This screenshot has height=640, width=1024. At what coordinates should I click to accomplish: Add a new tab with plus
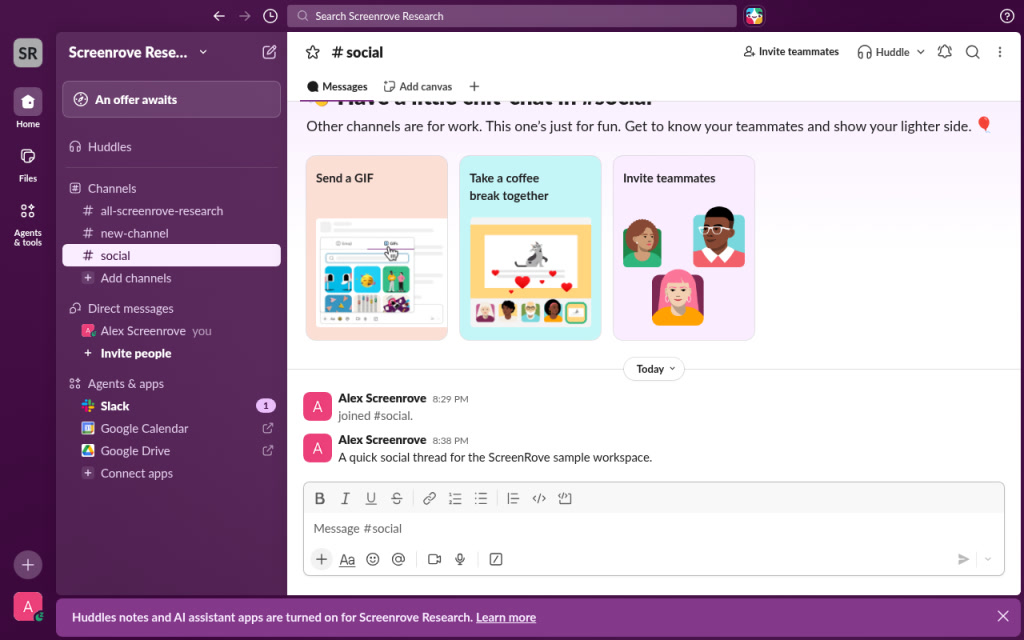point(474,87)
